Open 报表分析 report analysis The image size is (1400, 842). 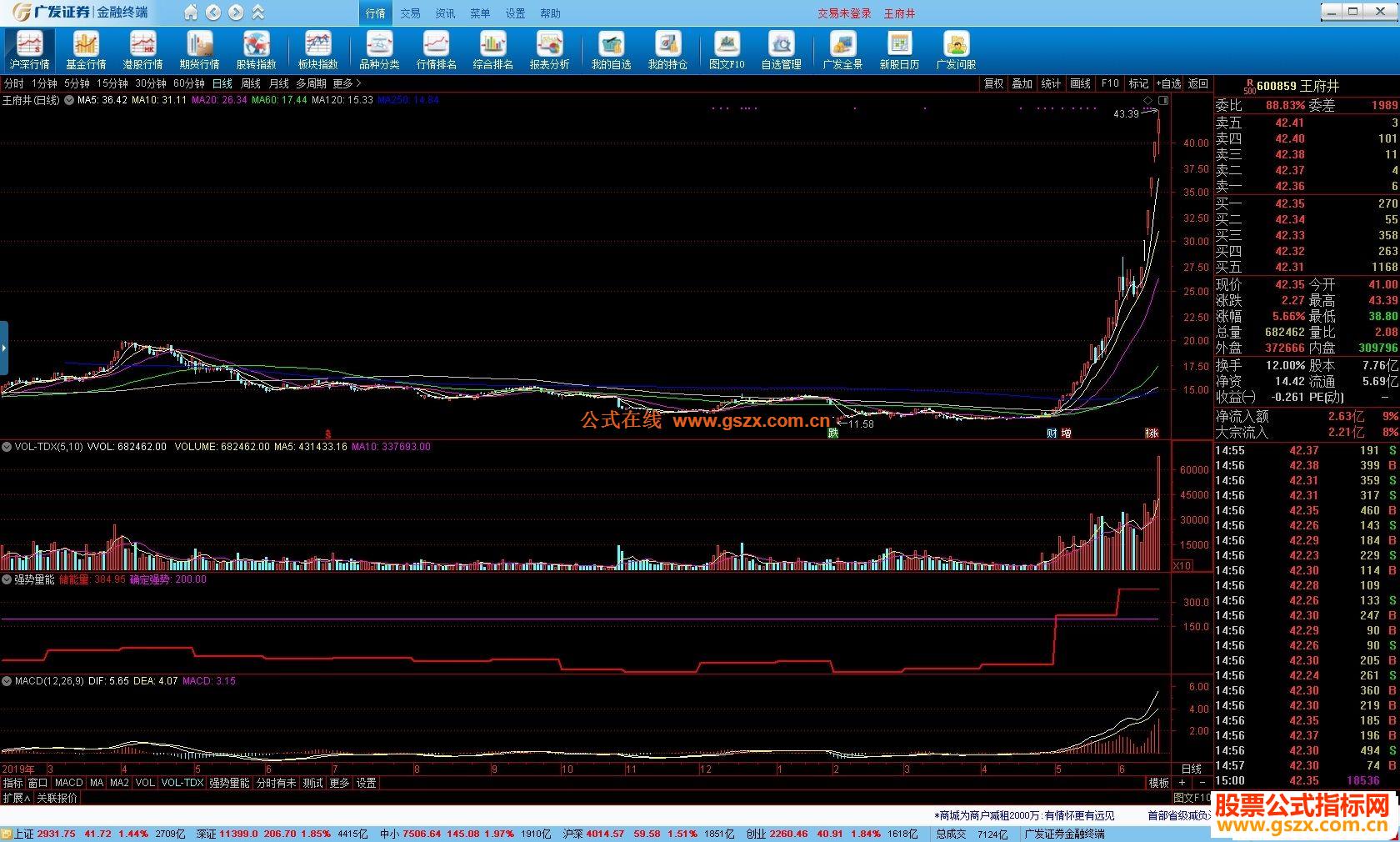pyautogui.click(x=549, y=50)
